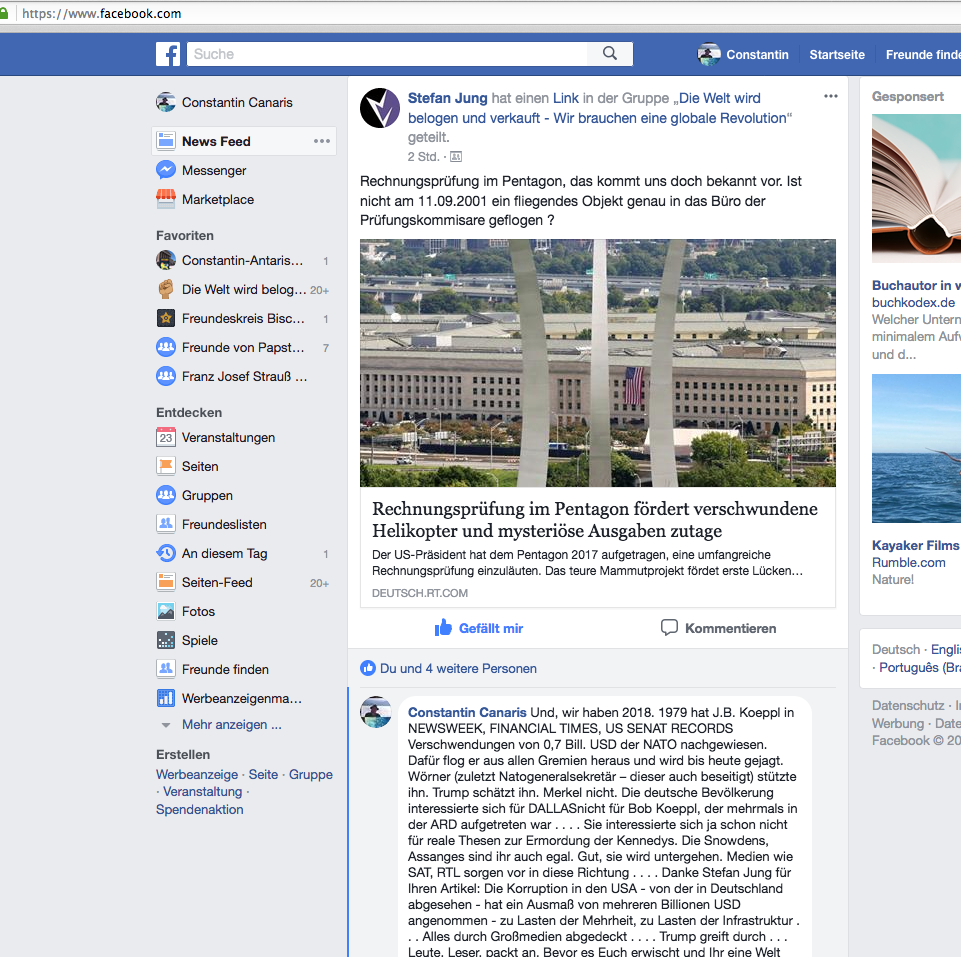
Task: Click the like reaction icon in likes summary
Action: 368,668
